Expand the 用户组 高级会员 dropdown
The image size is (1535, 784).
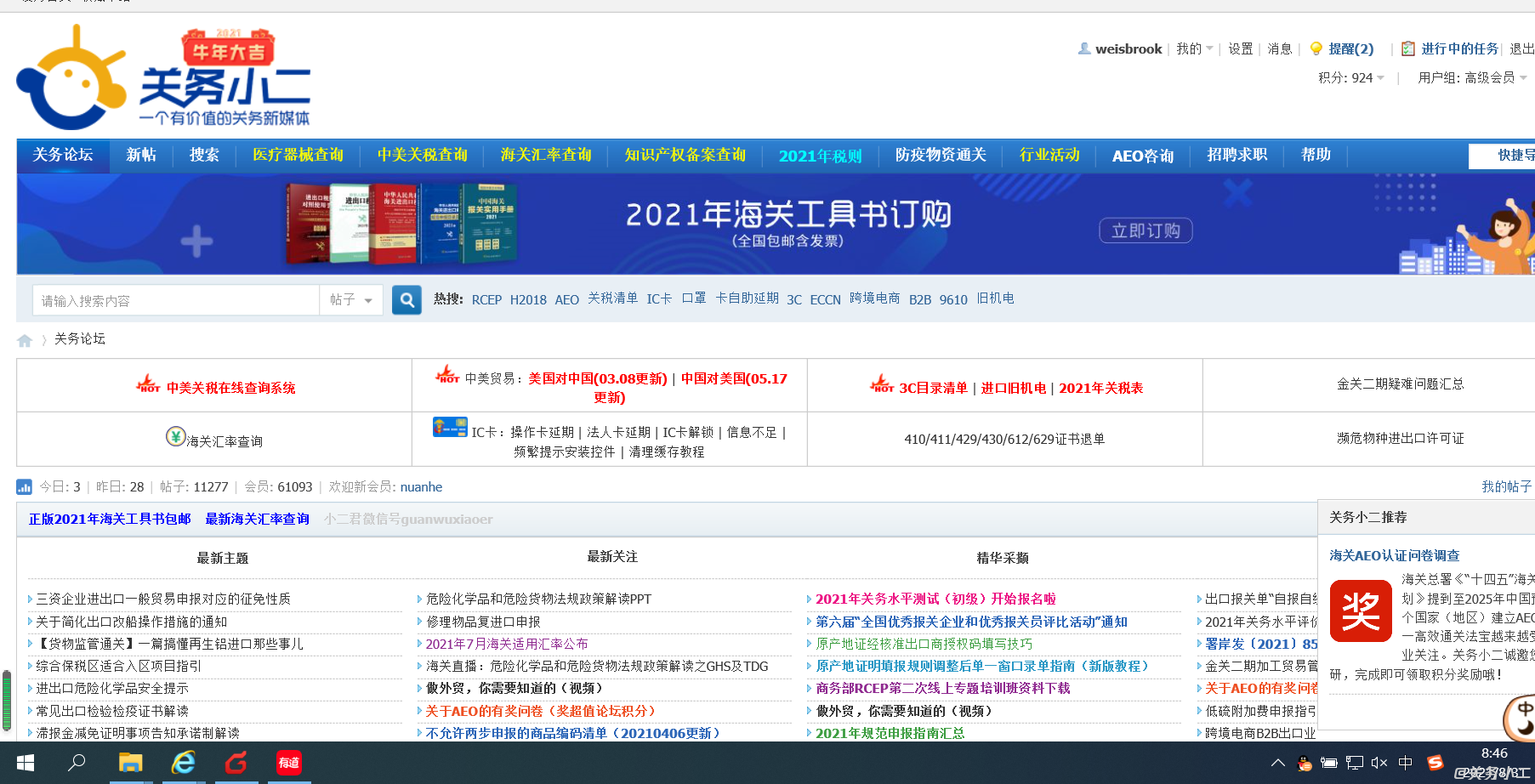(1473, 77)
